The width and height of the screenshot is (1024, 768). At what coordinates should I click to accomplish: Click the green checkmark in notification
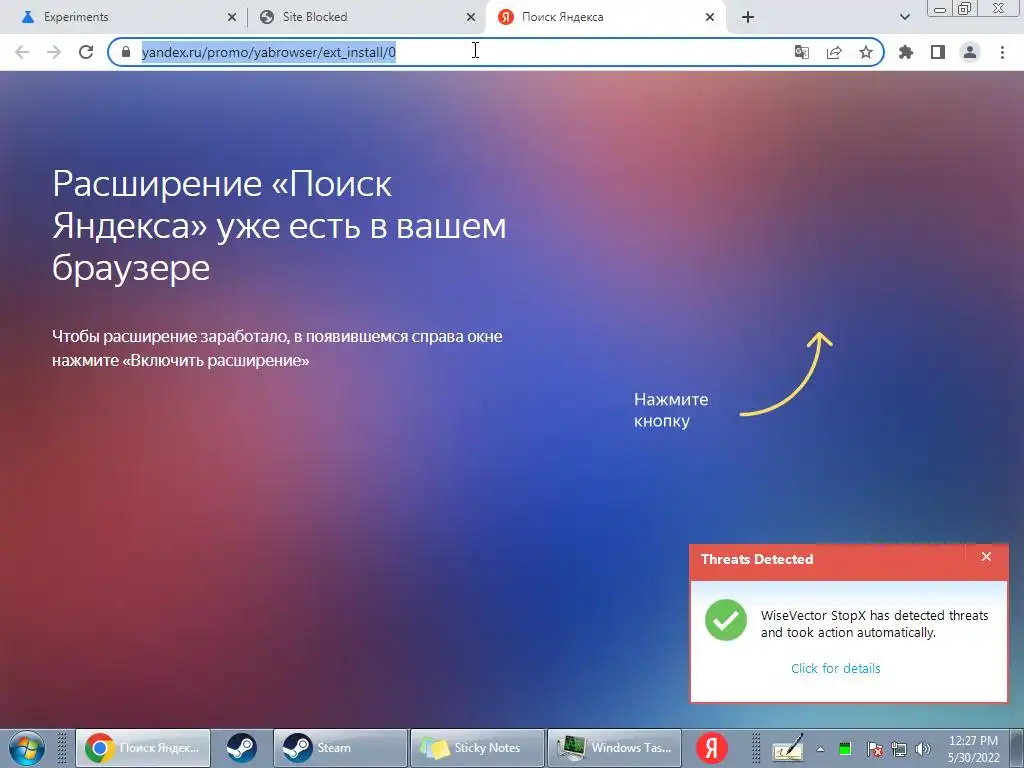[x=726, y=620]
